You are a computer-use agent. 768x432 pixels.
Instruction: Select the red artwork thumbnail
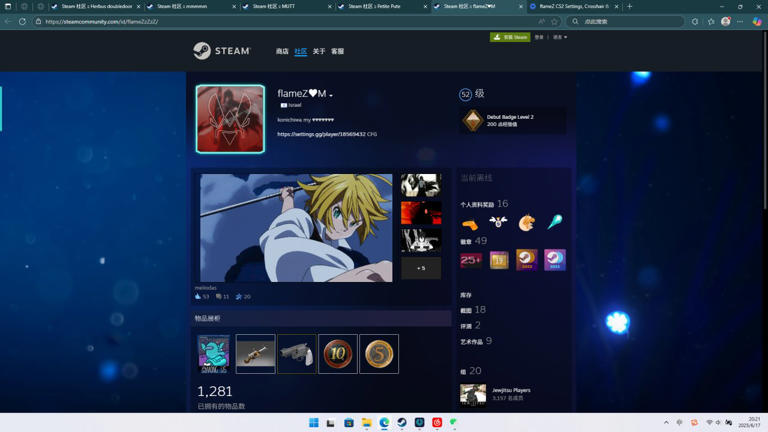tap(421, 213)
